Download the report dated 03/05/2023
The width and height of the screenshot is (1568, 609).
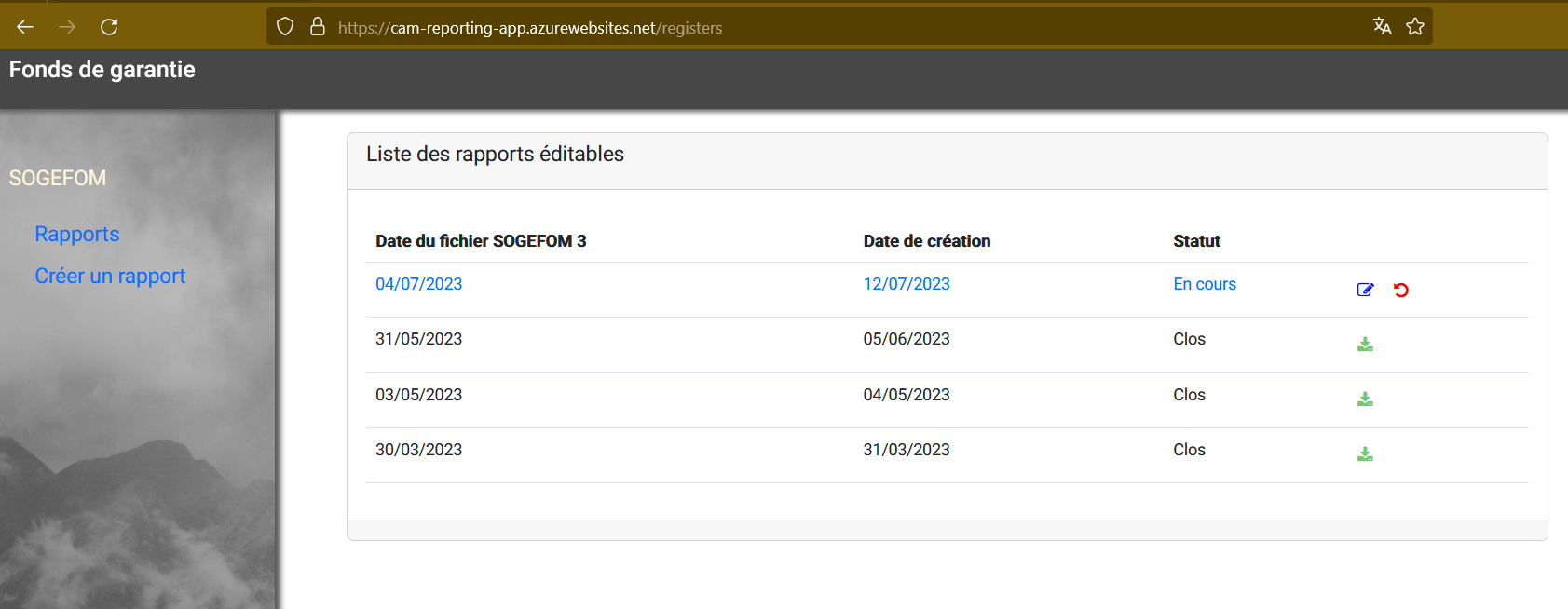click(1365, 399)
